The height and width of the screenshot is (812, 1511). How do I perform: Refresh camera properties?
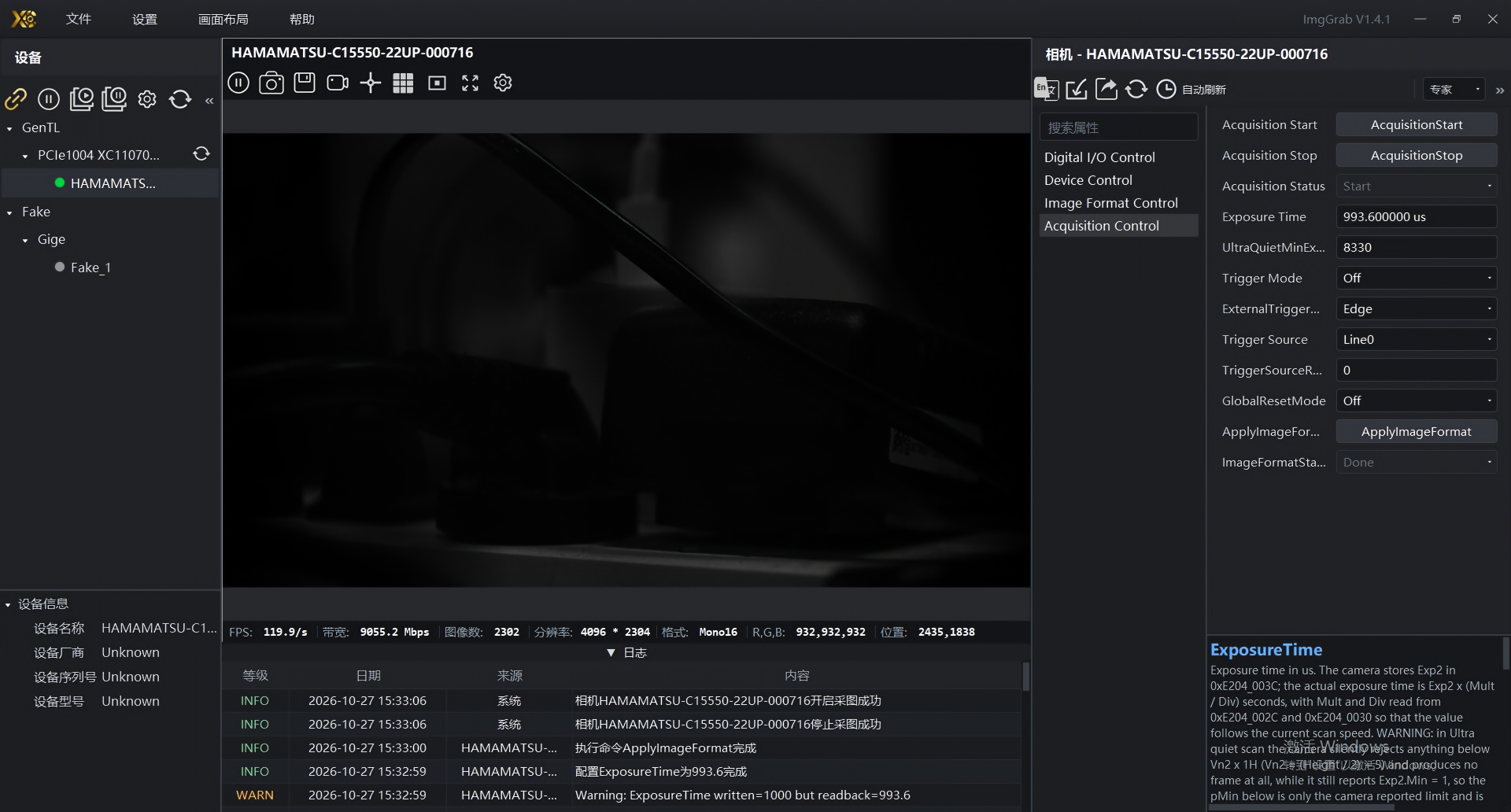(x=1136, y=89)
